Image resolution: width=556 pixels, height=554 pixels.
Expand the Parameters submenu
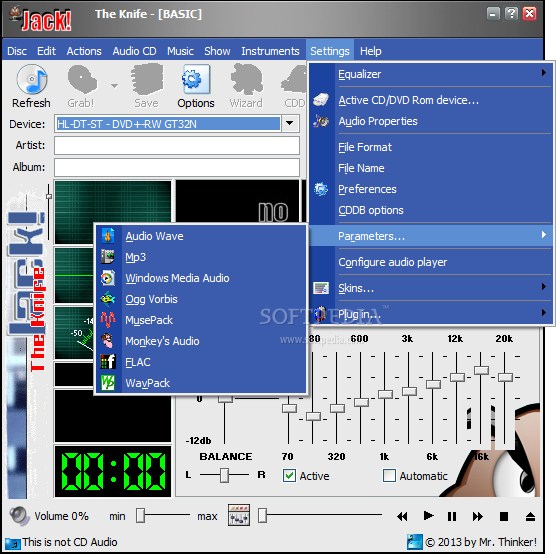(544, 234)
